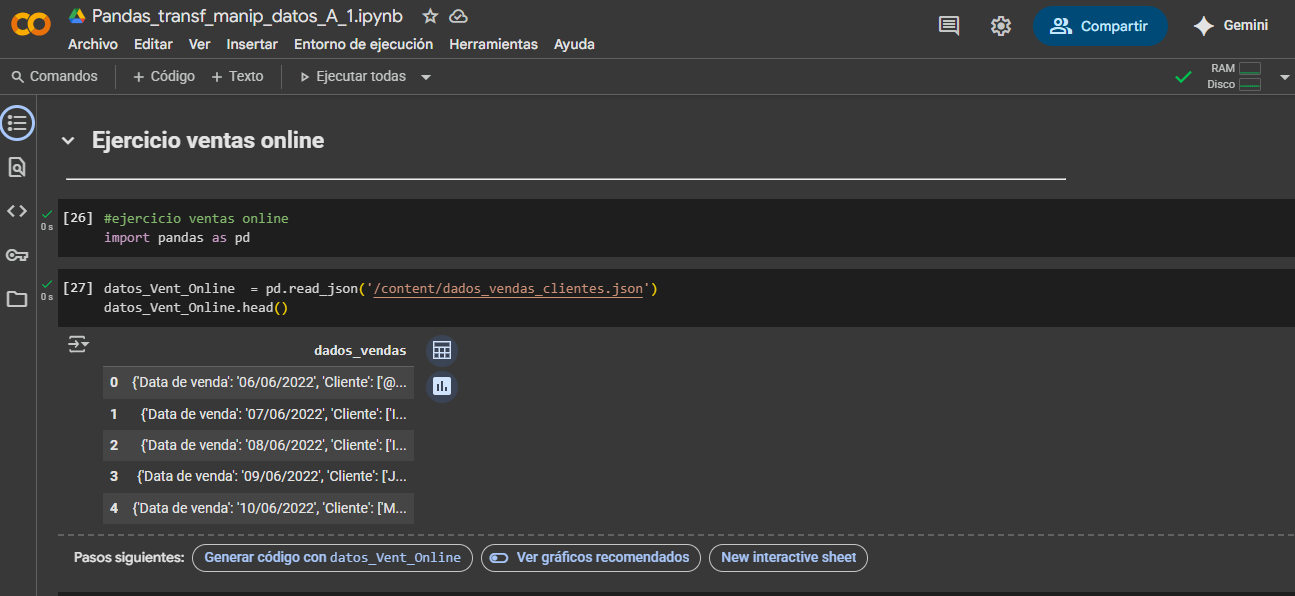This screenshot has width=1295, height=596.
Task: Click New interactive sheet button
Action: (x=788, y=557)
